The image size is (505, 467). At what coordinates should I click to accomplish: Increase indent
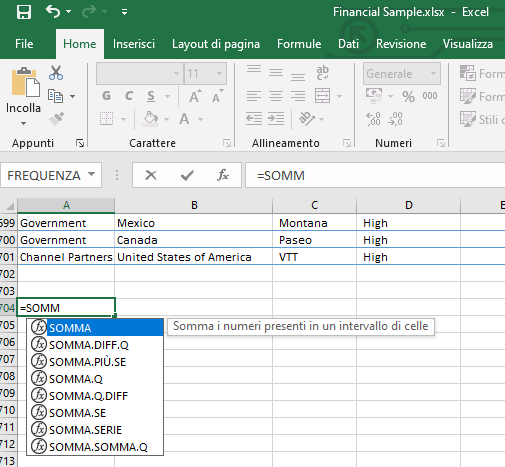(x=276, y=119)
